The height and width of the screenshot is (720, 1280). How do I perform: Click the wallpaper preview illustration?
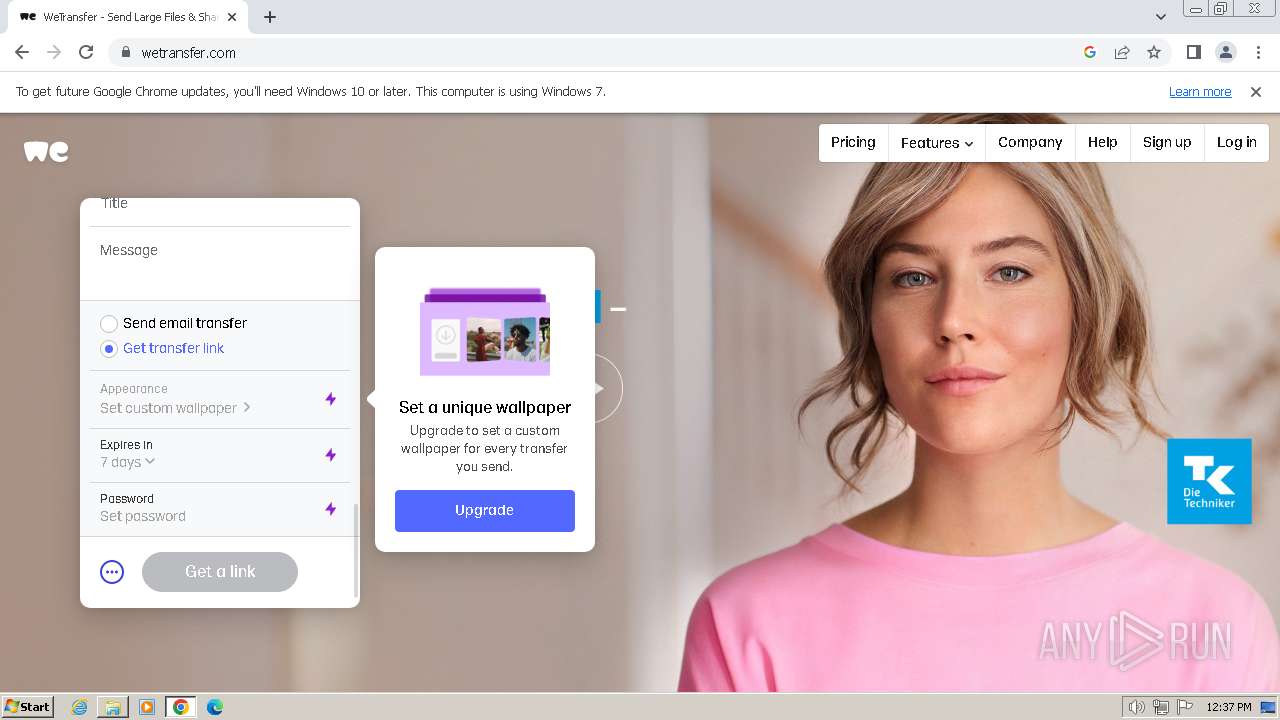[485, 332]
